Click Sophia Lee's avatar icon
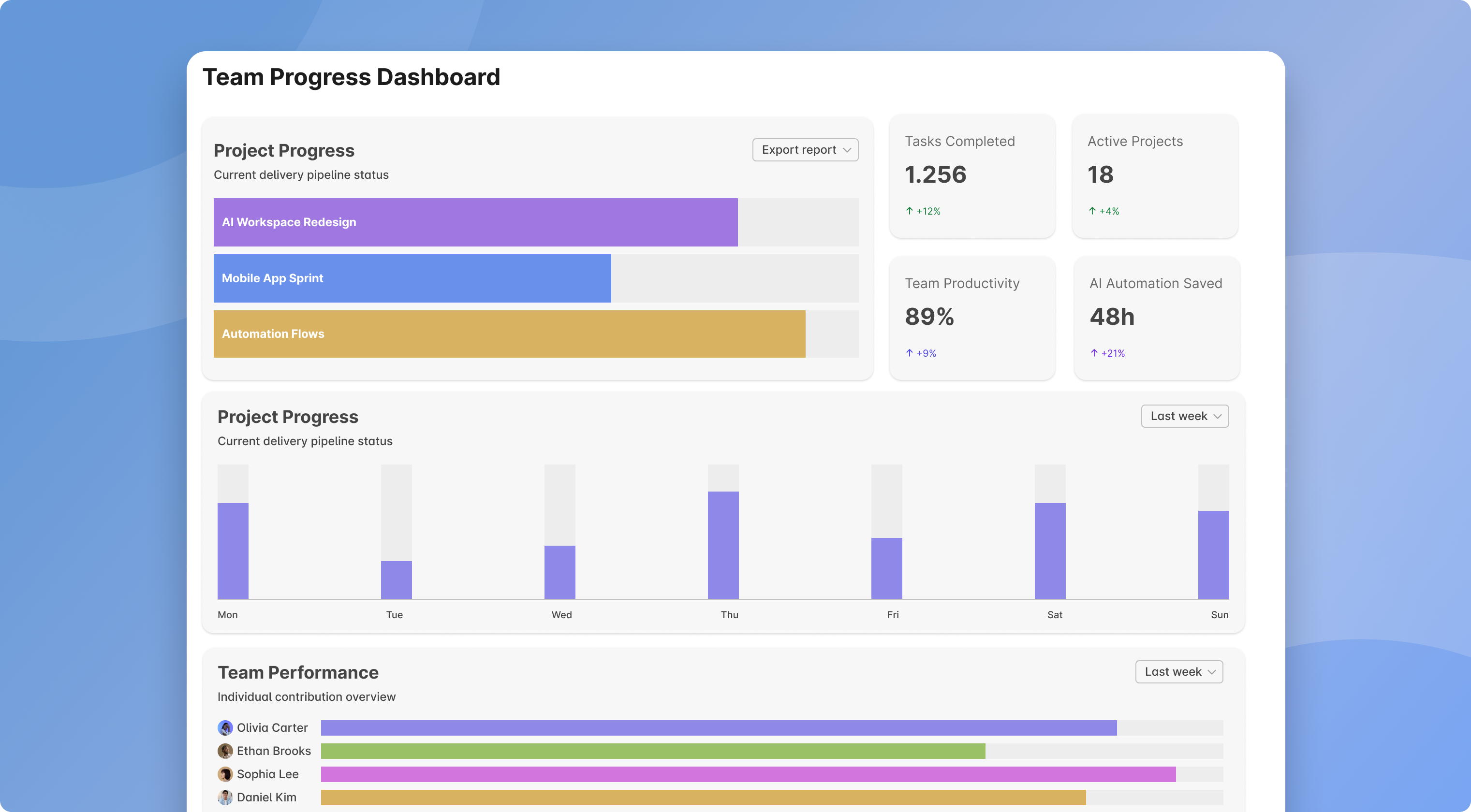The image size is (1471, 812). point(225,774)
